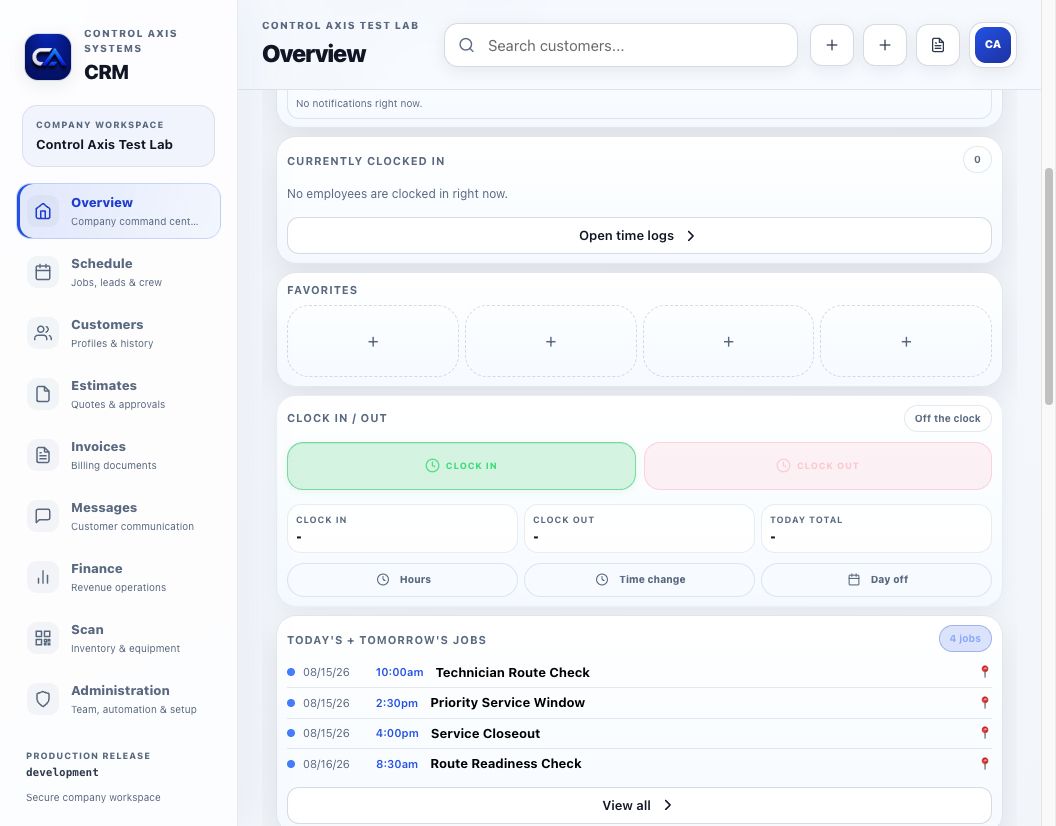Open the CA user avatar menu
The width and height of the screenshot is (1056, 826).
tap(993, 45)
